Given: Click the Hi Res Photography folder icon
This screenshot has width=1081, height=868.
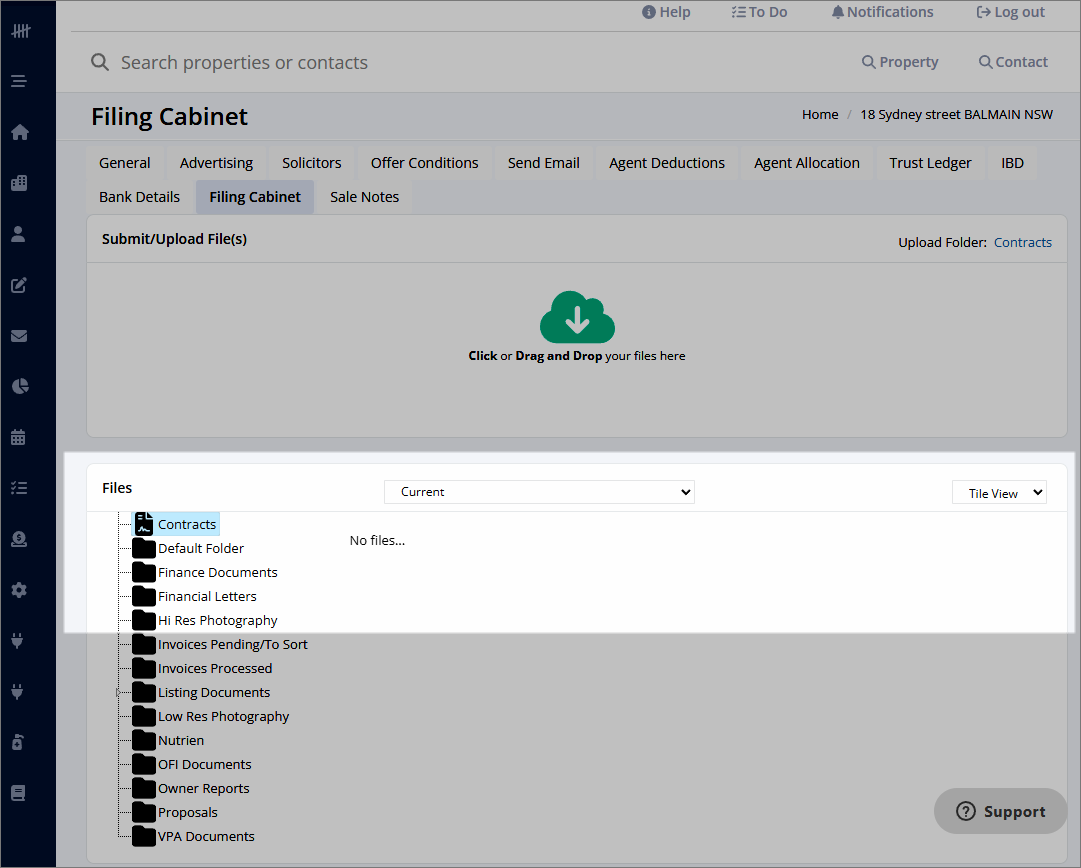Looking at the screenshot, I should click(x=143, y=620).
